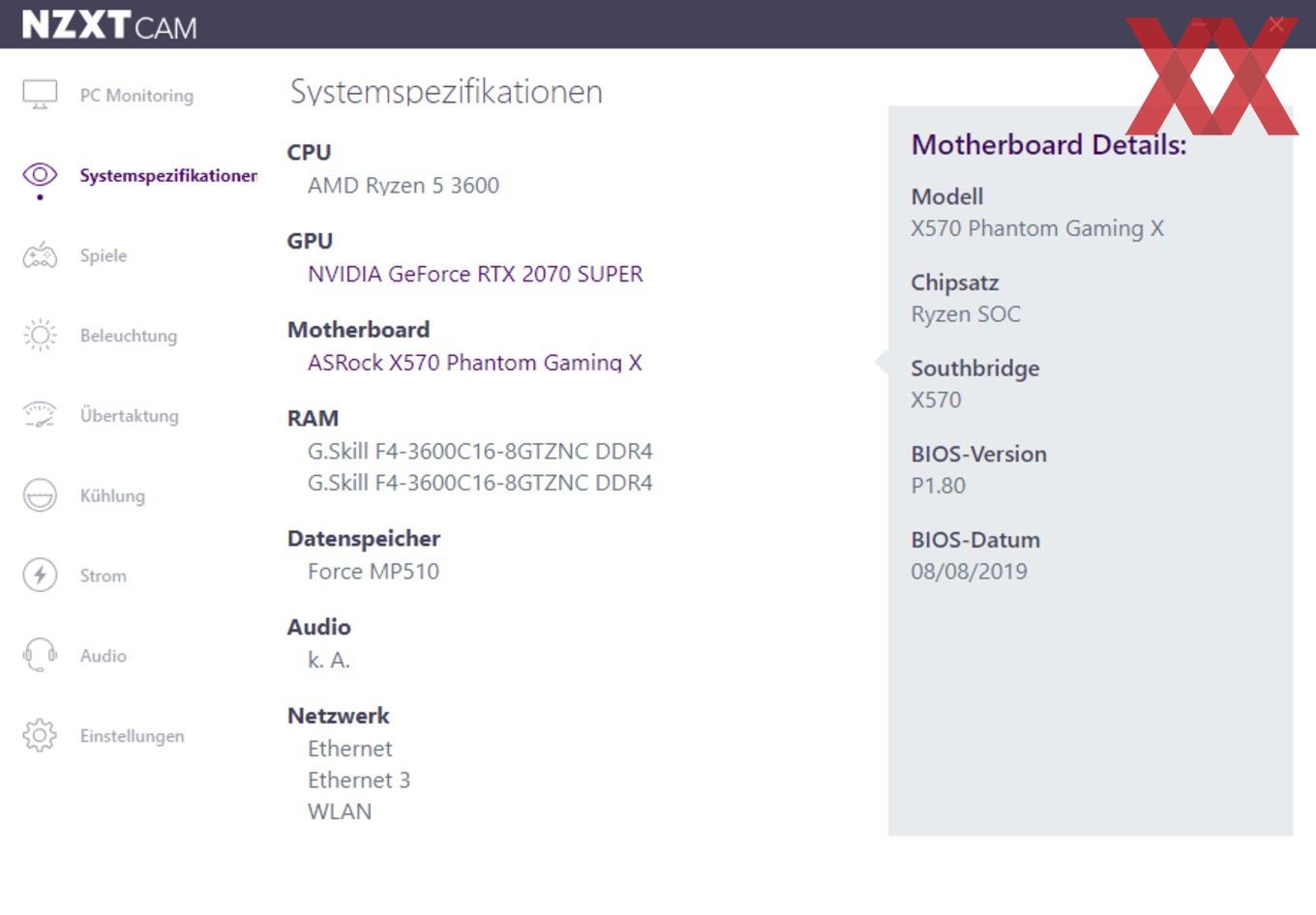Open Einstellungen settings page
Image resolution: width=1316 pixels, height=915 pixels.
[132, 736]
